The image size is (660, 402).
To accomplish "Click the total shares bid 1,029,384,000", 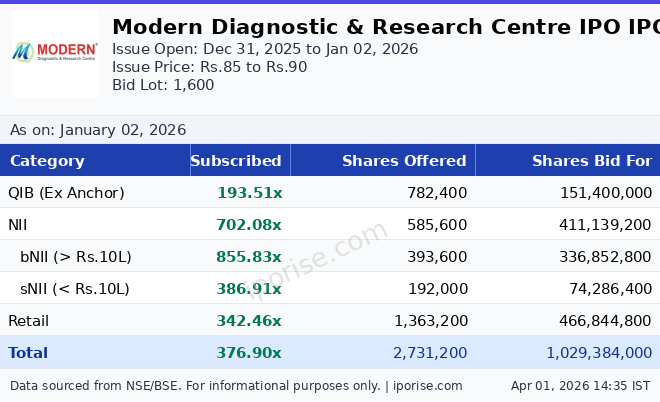I will (x=599, y=353).
